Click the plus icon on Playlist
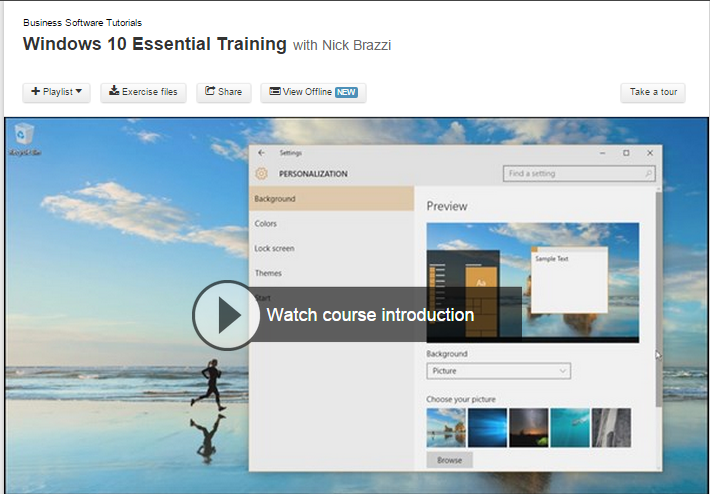Viewport: 710px width, 494px height. click(35, 91)
